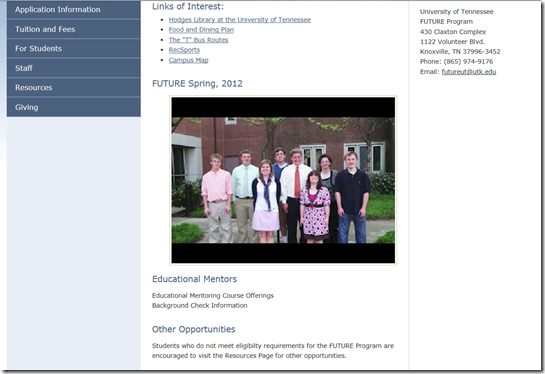Viewport: 545px width, 374px height.
Task: Open Background Check Information text
Action: pos(200,306)
